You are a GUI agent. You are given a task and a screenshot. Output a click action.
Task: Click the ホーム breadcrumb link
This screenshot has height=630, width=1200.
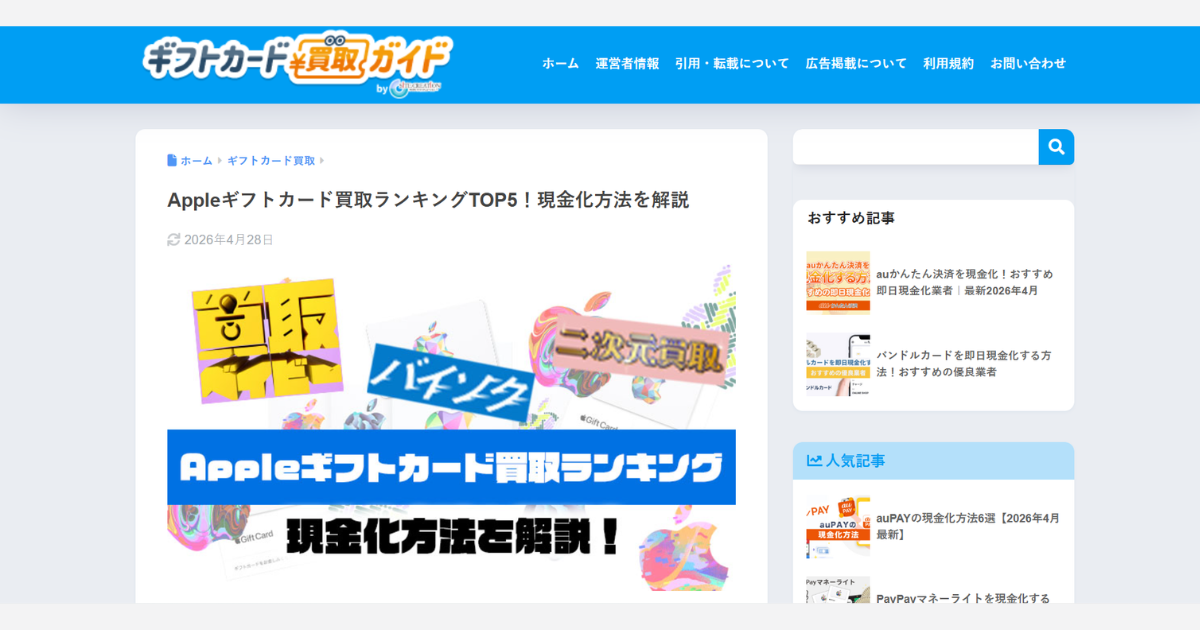click(196, 161)
